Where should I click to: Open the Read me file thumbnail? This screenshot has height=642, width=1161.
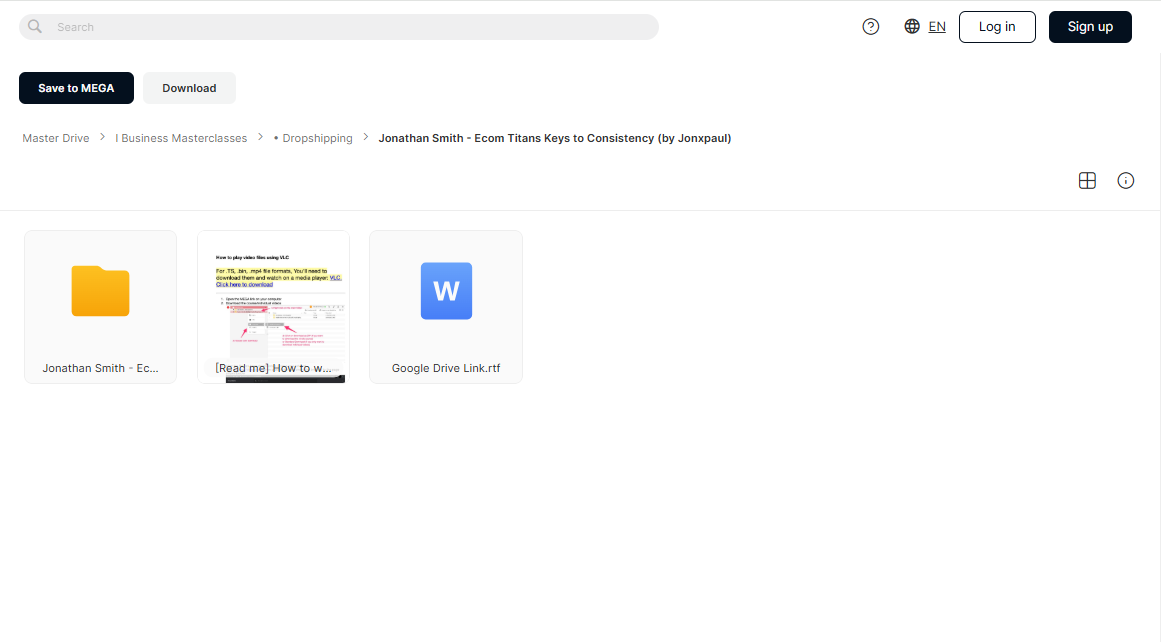click(x=273, y=307)
